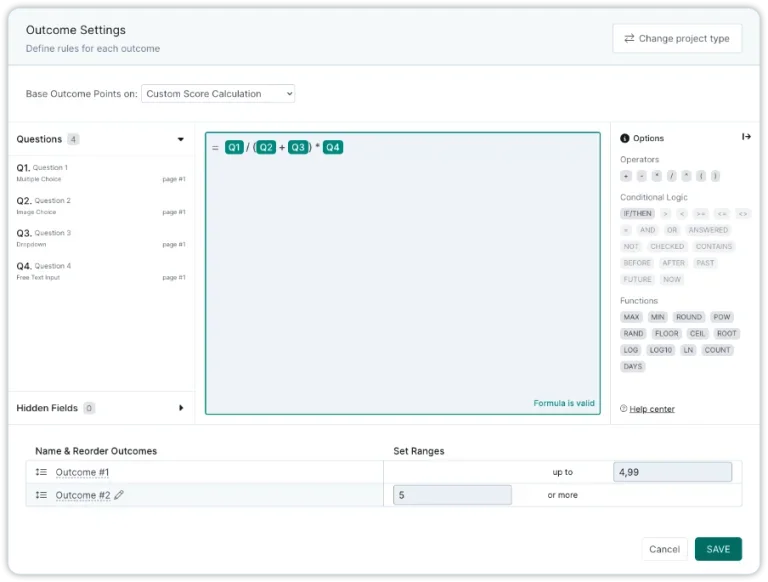This screenshot has height=582, width=768.
Task: Insert the FUTURE date condition
Action: click(x=637, y=279)
